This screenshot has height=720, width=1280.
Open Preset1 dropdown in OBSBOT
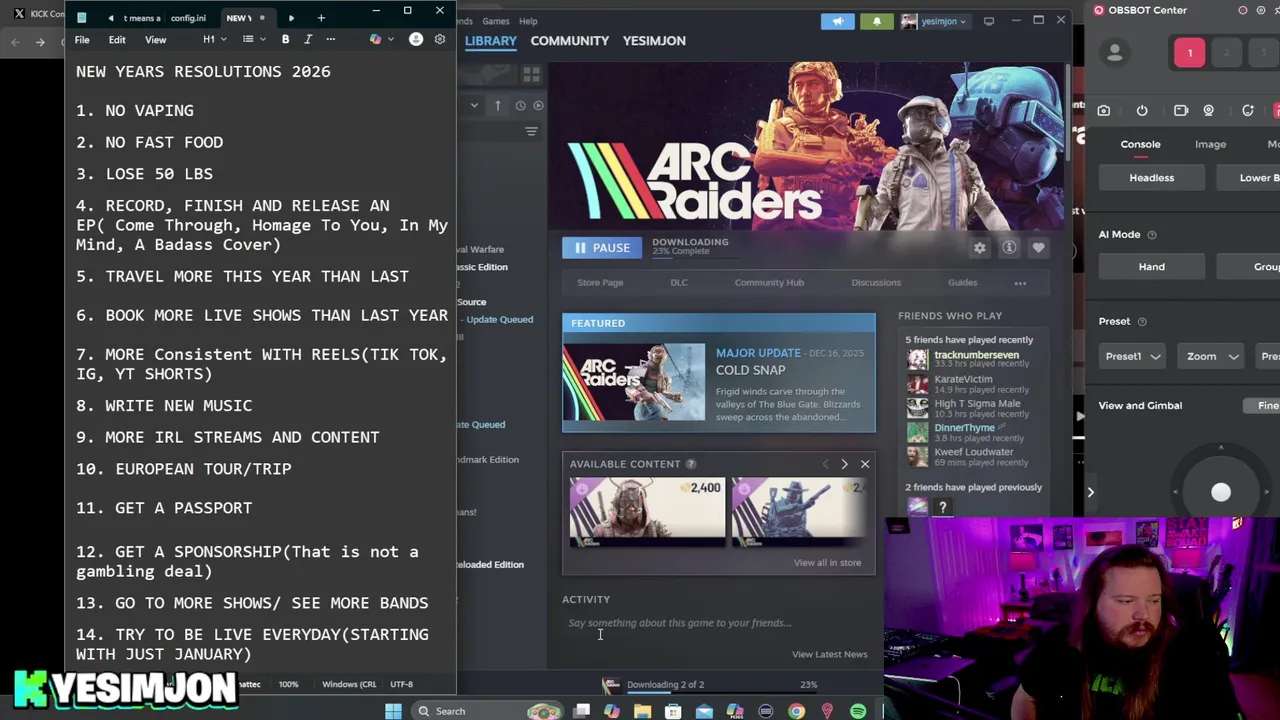(x=1133, y=357)
